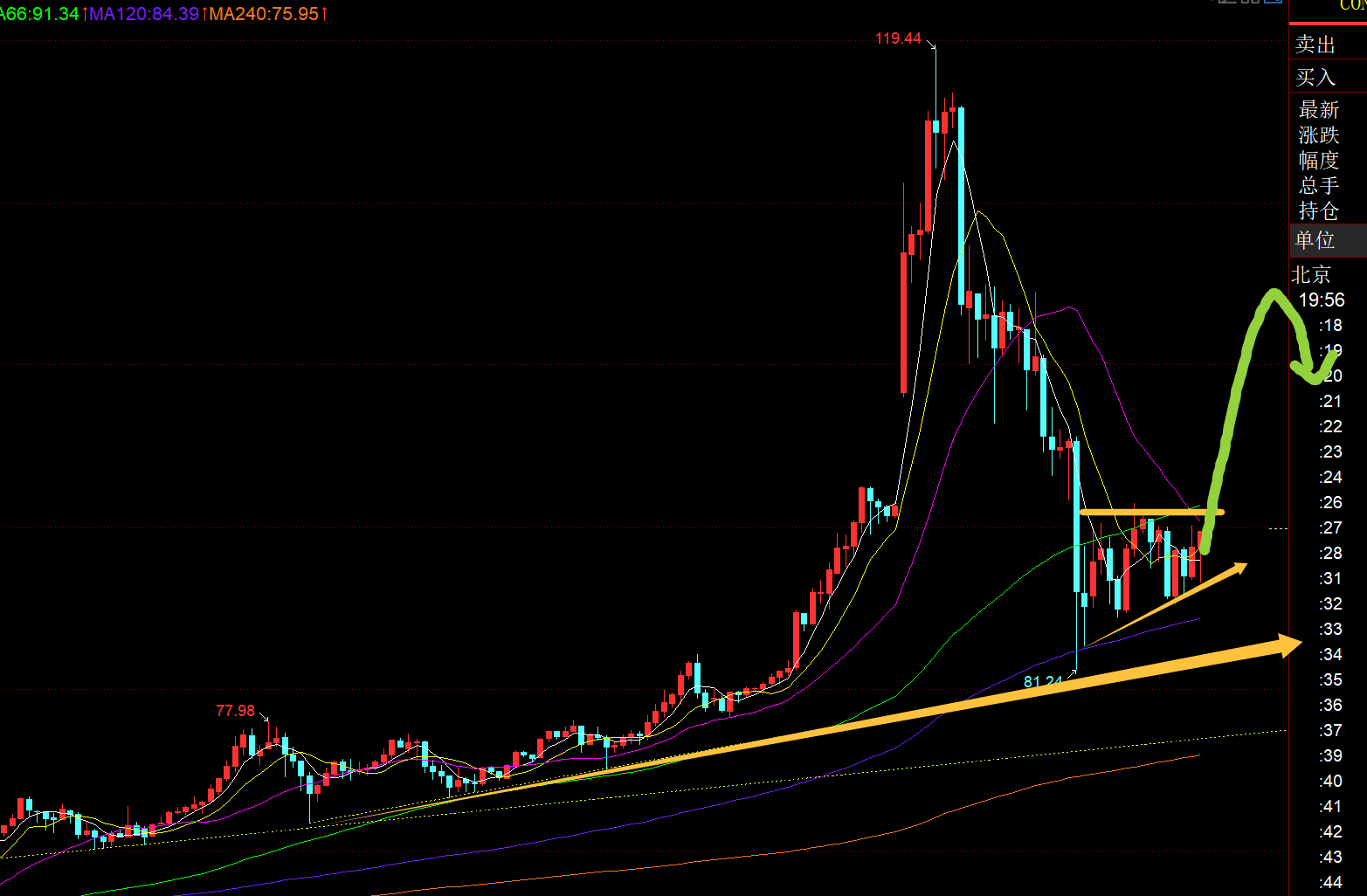The width and height of the screenshot is (1367, 896).
Task: Select the orange horizontal resistance line
Action: point(1151,512)
